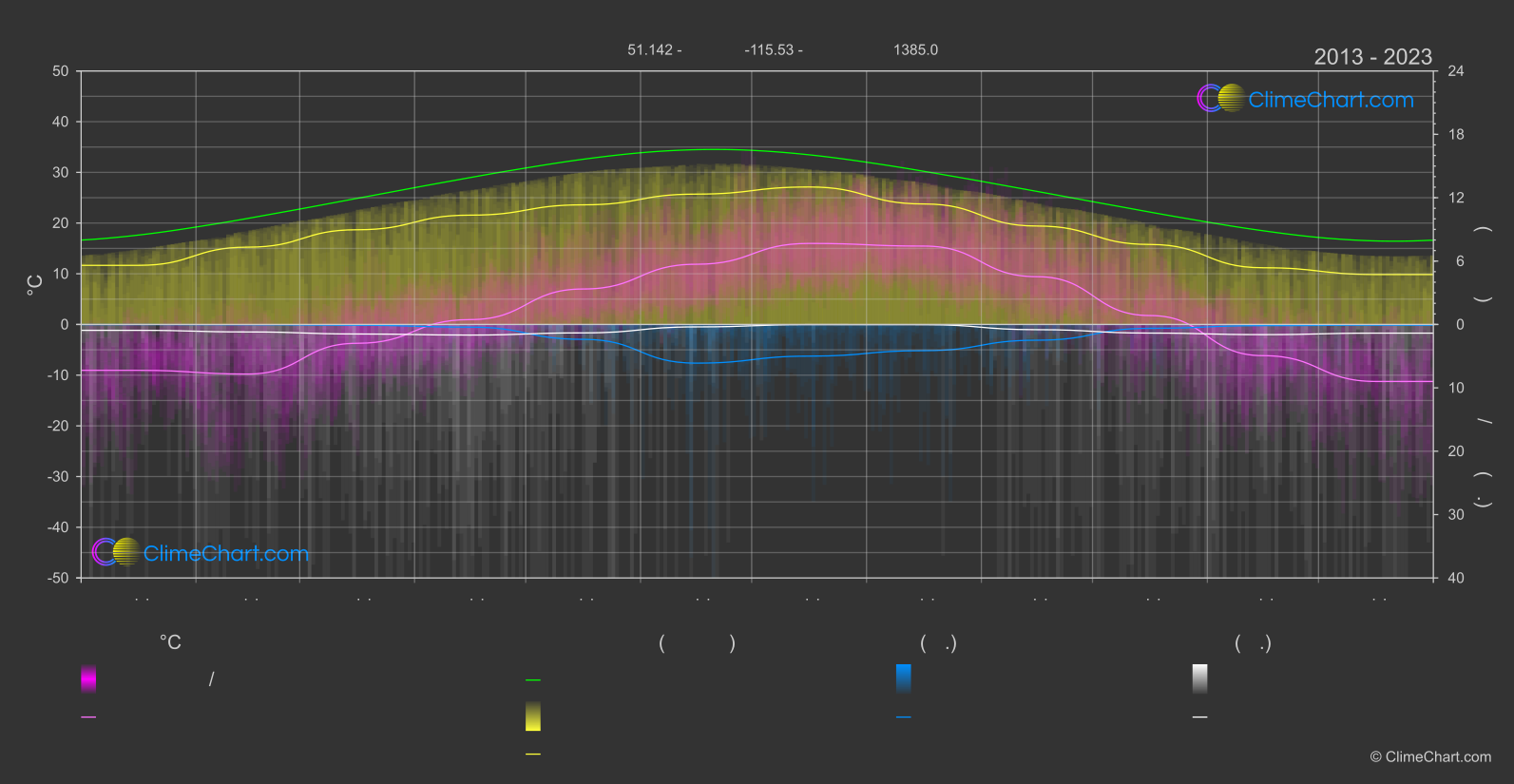Click the yellow line legend marker
This screenshot has width=1514, height=784.
(x=533, y=755)
